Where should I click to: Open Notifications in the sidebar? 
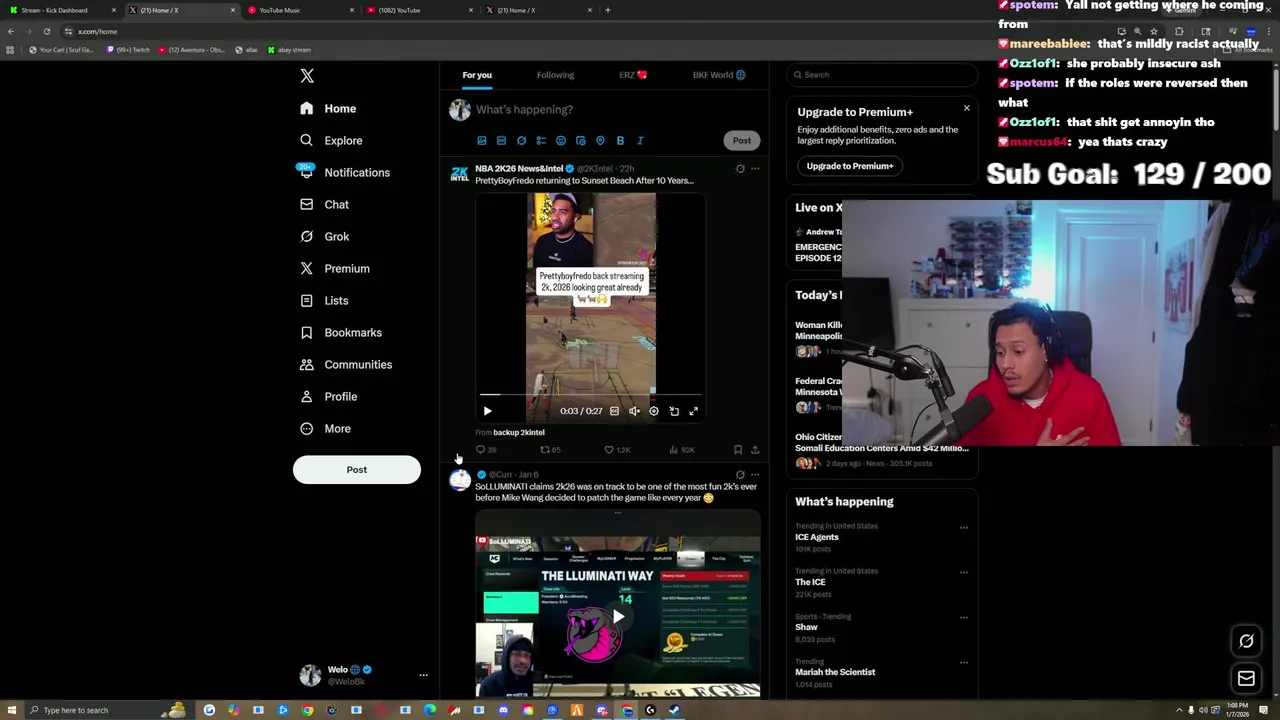pyautogui.click(x=345, y=172)
